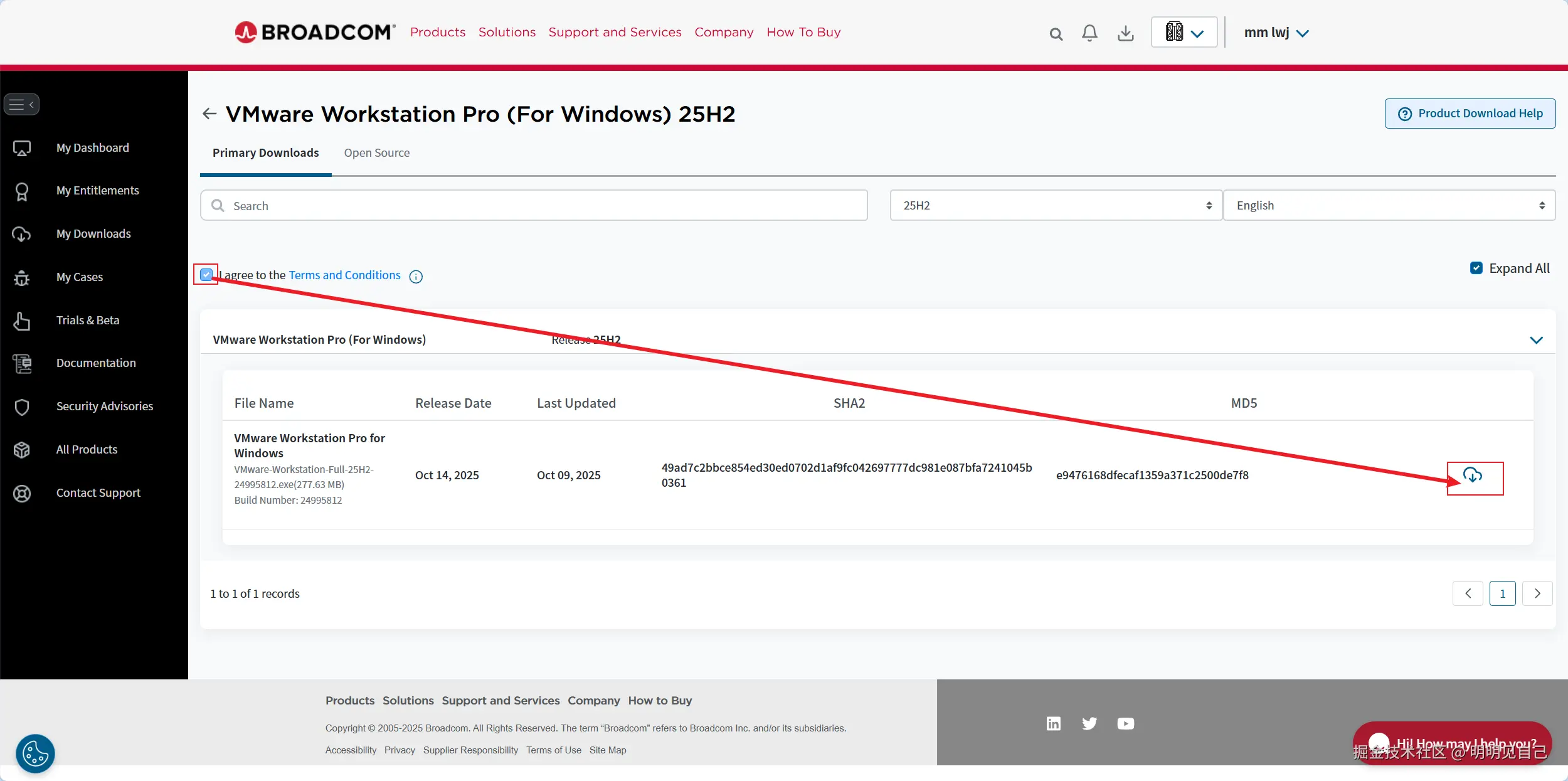
Task: Switch to the Open Source tab
Action: (x=376, y=153)
